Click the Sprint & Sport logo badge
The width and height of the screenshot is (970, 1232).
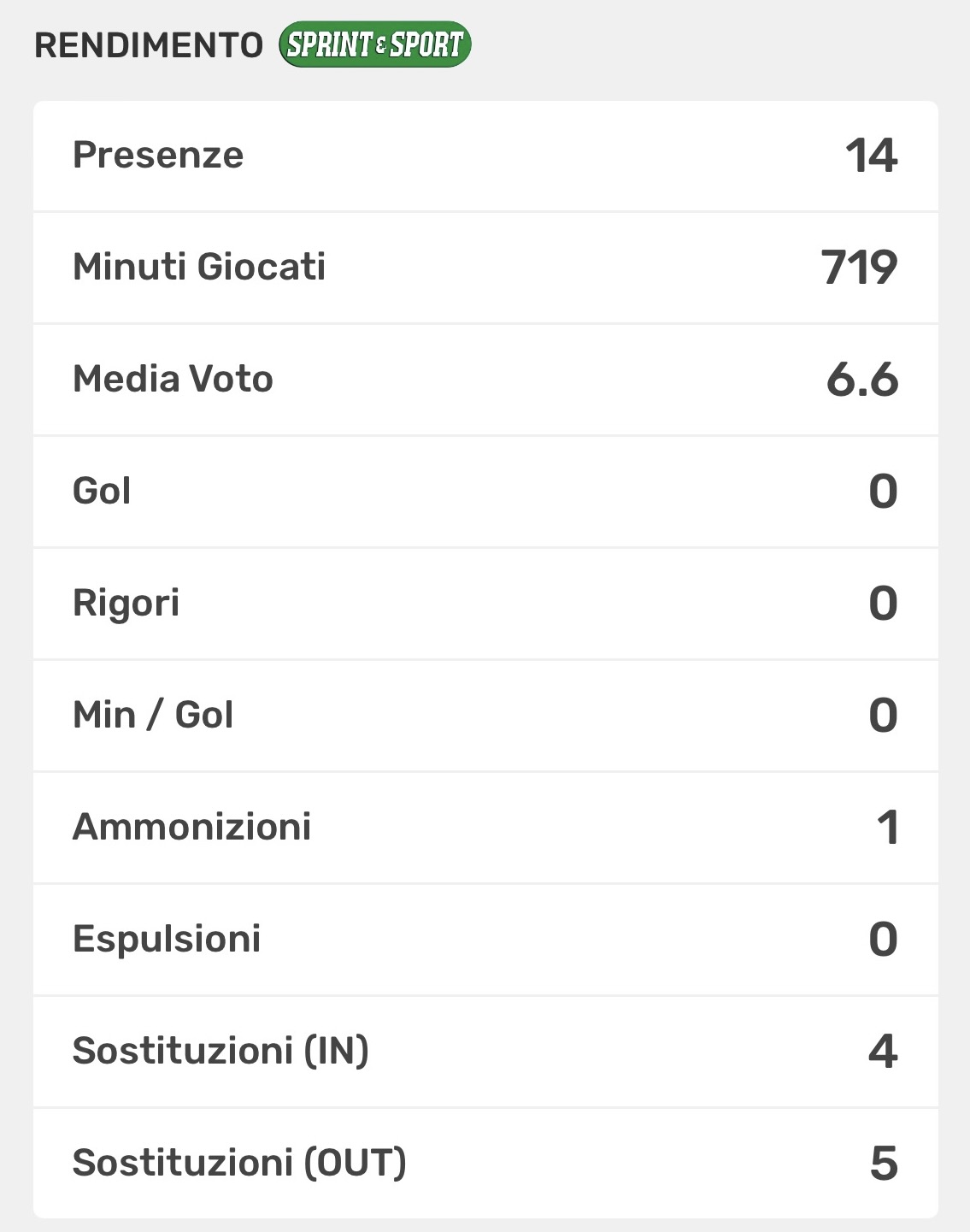click(374, 44)
